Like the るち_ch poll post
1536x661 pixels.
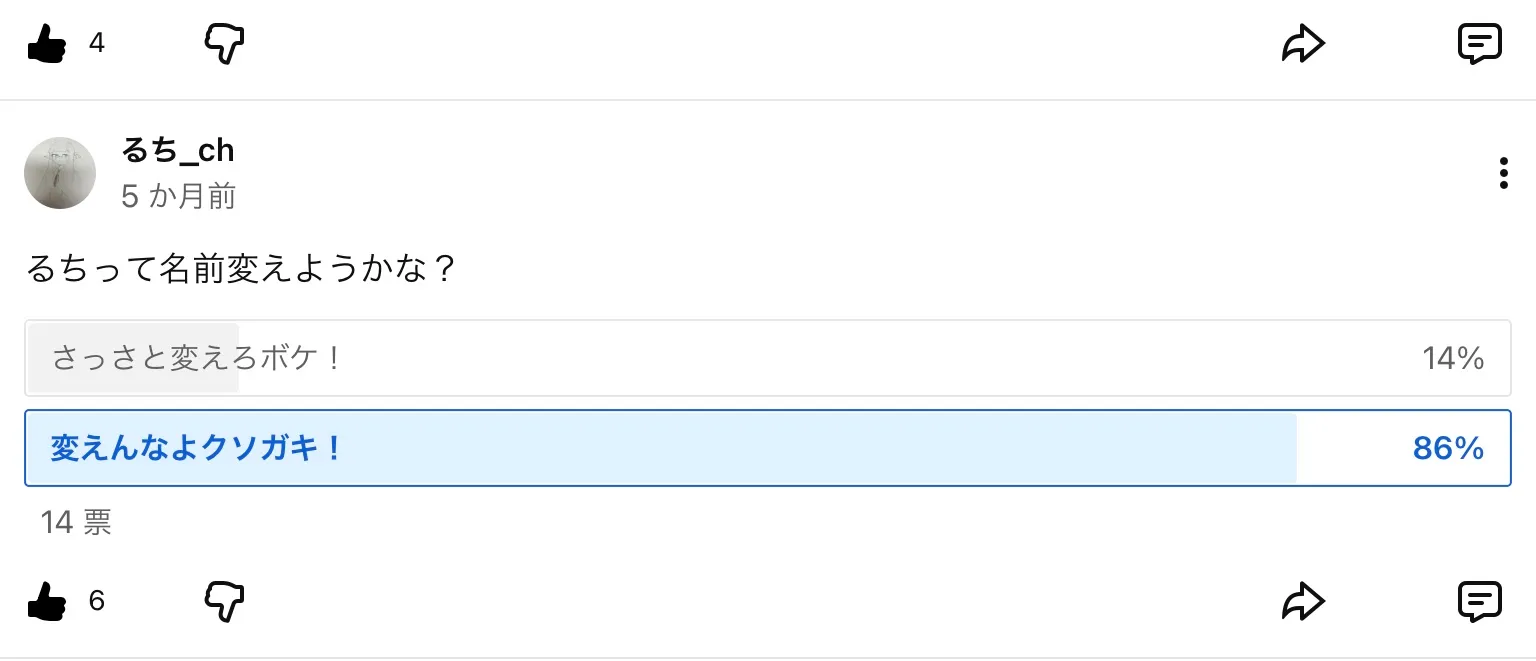point(46,602)
